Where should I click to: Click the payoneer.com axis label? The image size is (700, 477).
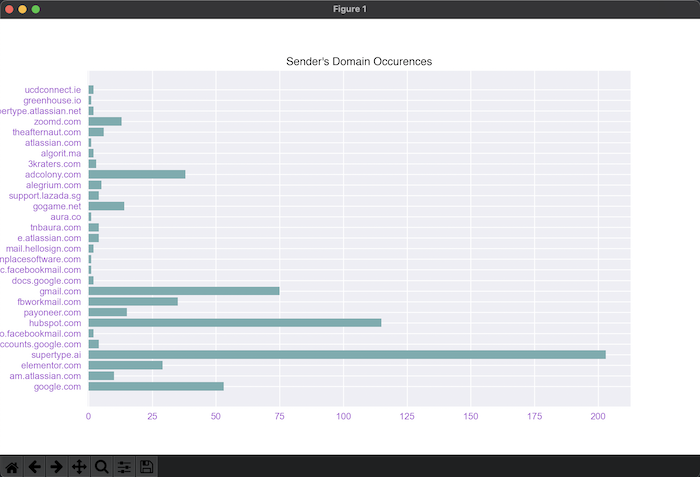tap(52, 313)
